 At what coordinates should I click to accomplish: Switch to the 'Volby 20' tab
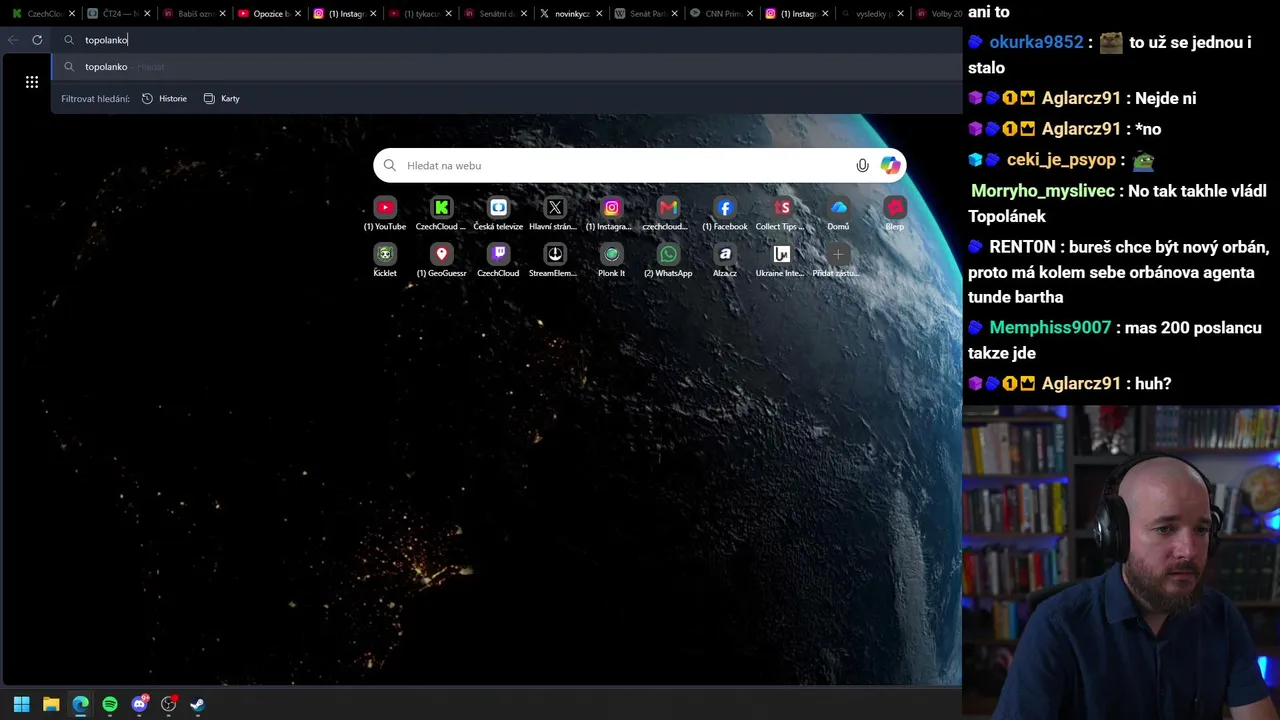pos(938,14)
